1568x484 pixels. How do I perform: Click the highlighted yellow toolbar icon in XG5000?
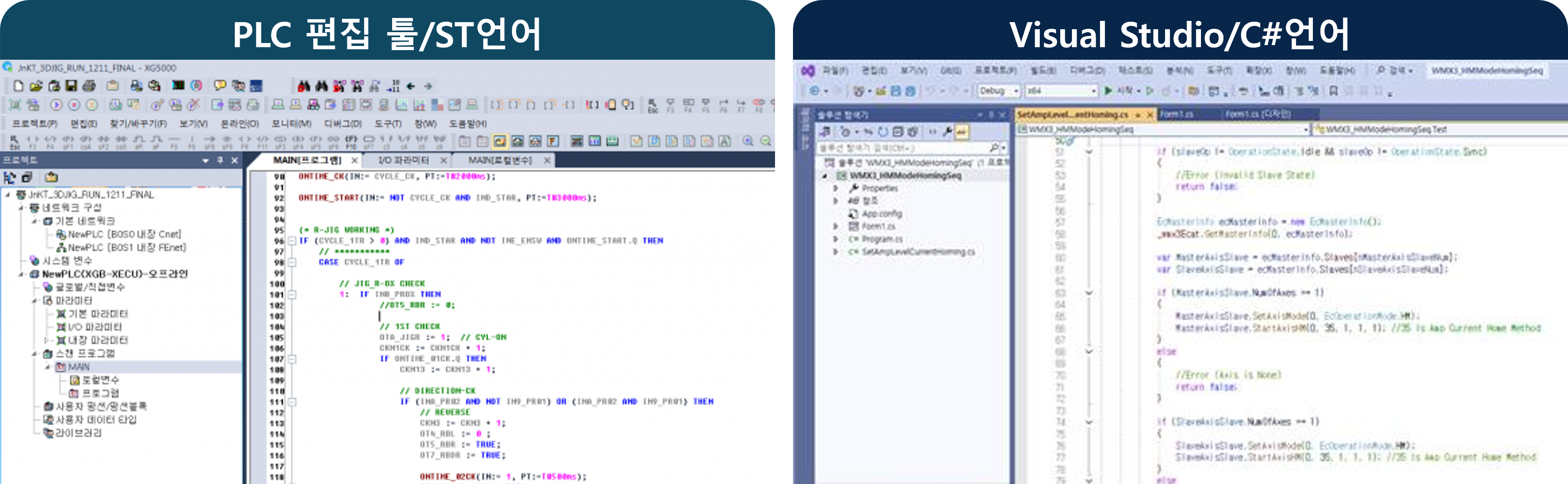(x=500, y=141)
